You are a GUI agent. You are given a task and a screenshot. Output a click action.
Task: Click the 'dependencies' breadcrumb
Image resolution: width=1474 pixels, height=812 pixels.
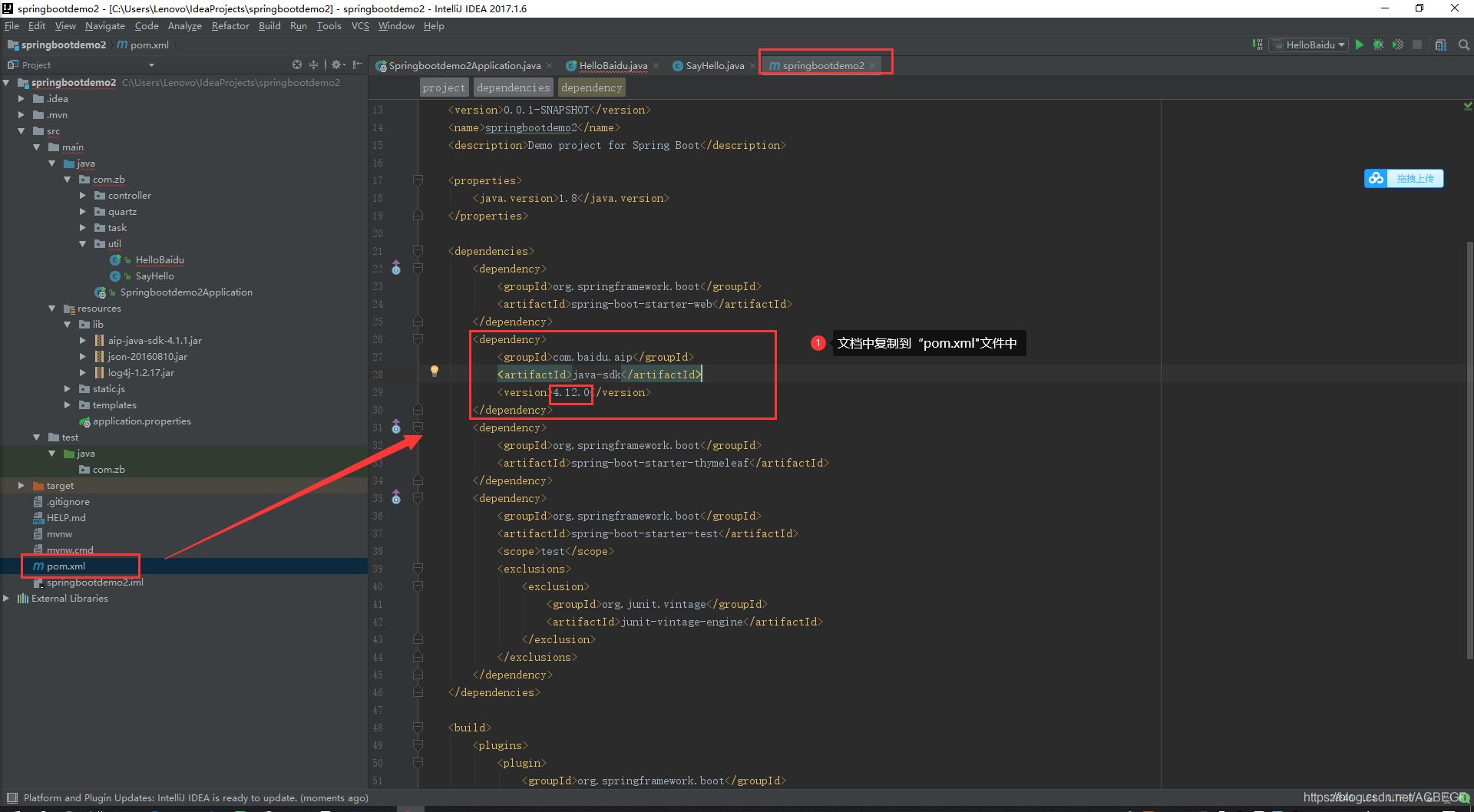513,87
